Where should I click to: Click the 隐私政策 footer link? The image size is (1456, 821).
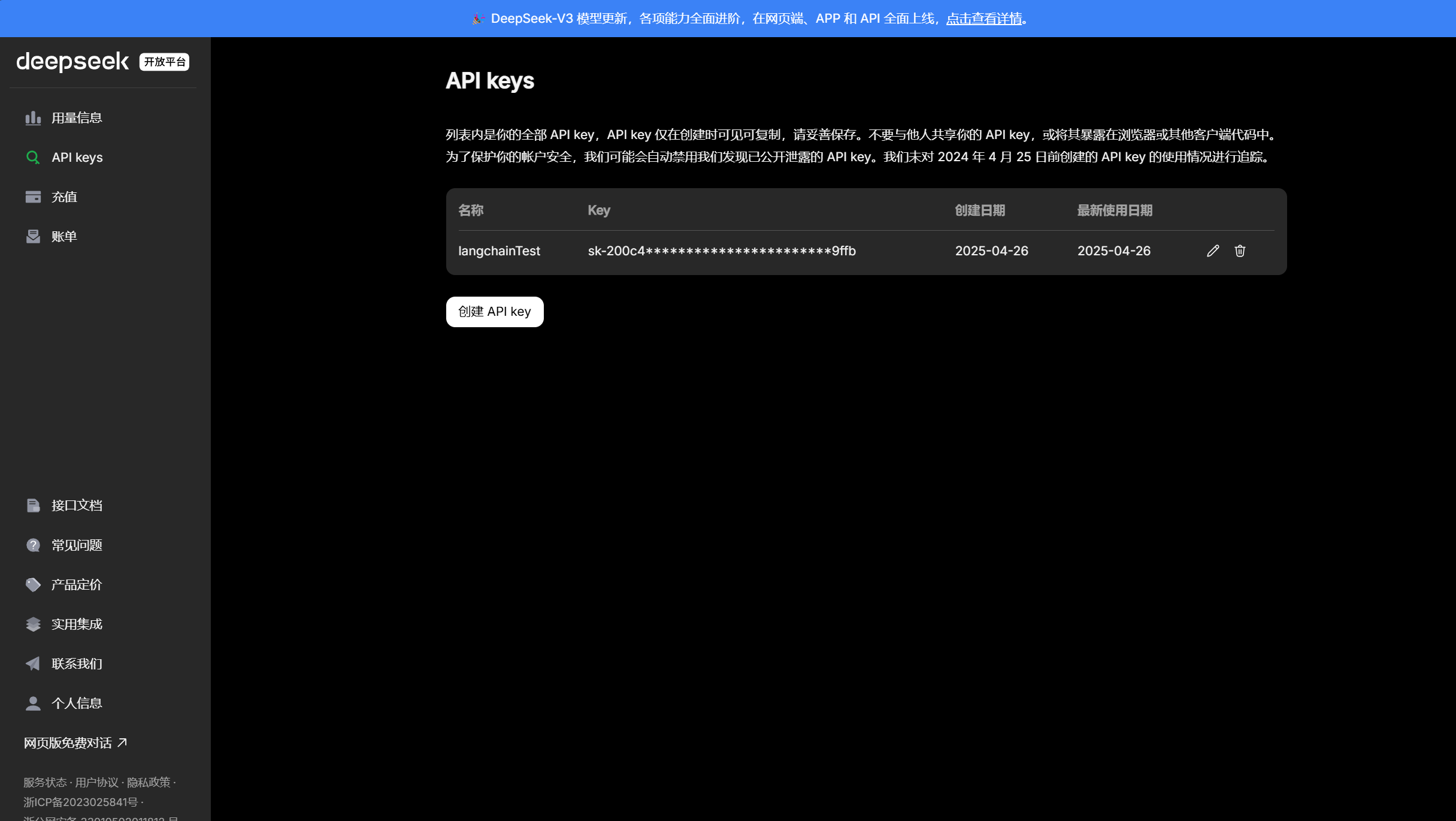tap(149, 783)
